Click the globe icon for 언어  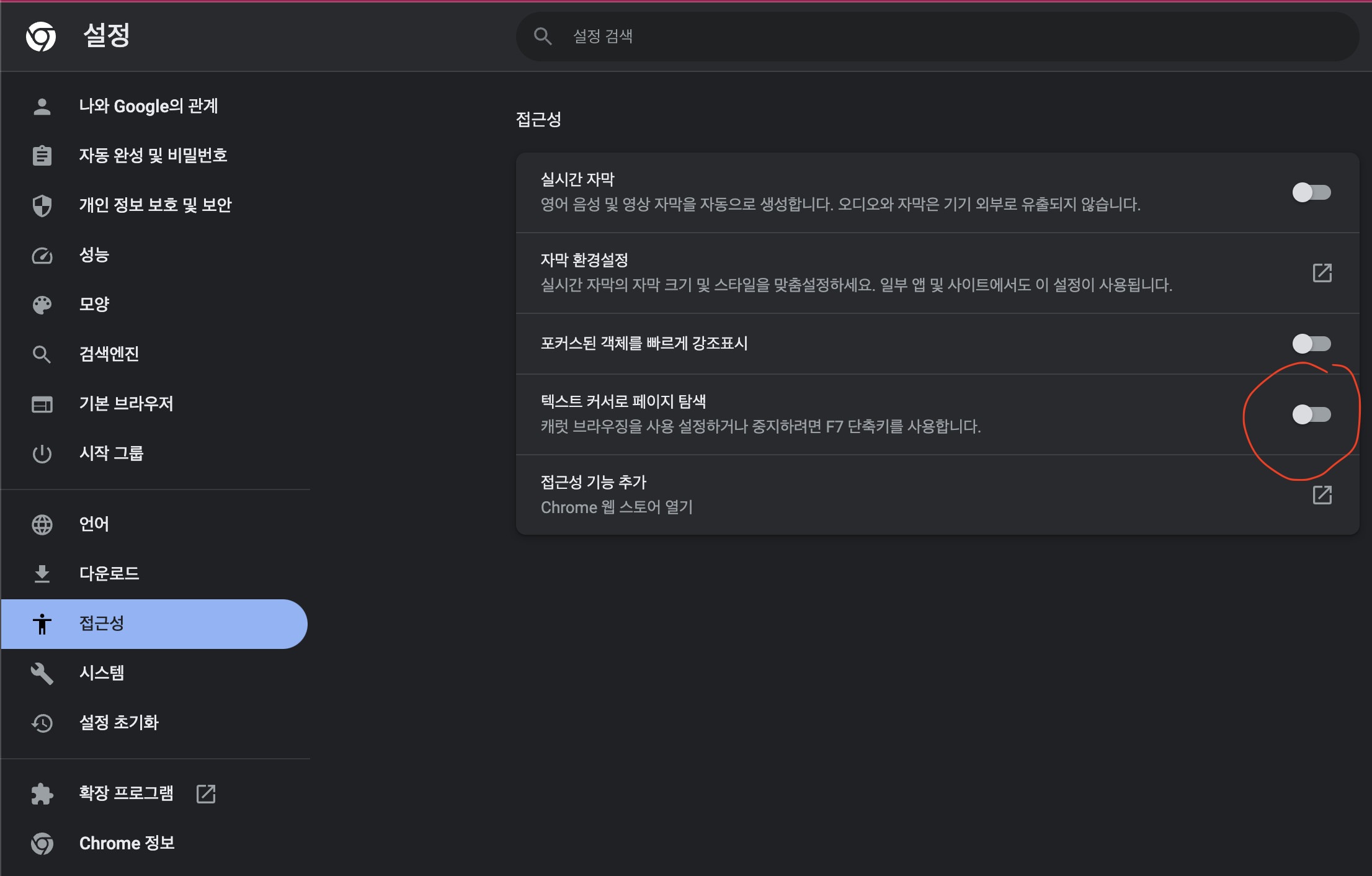[42, 524]
